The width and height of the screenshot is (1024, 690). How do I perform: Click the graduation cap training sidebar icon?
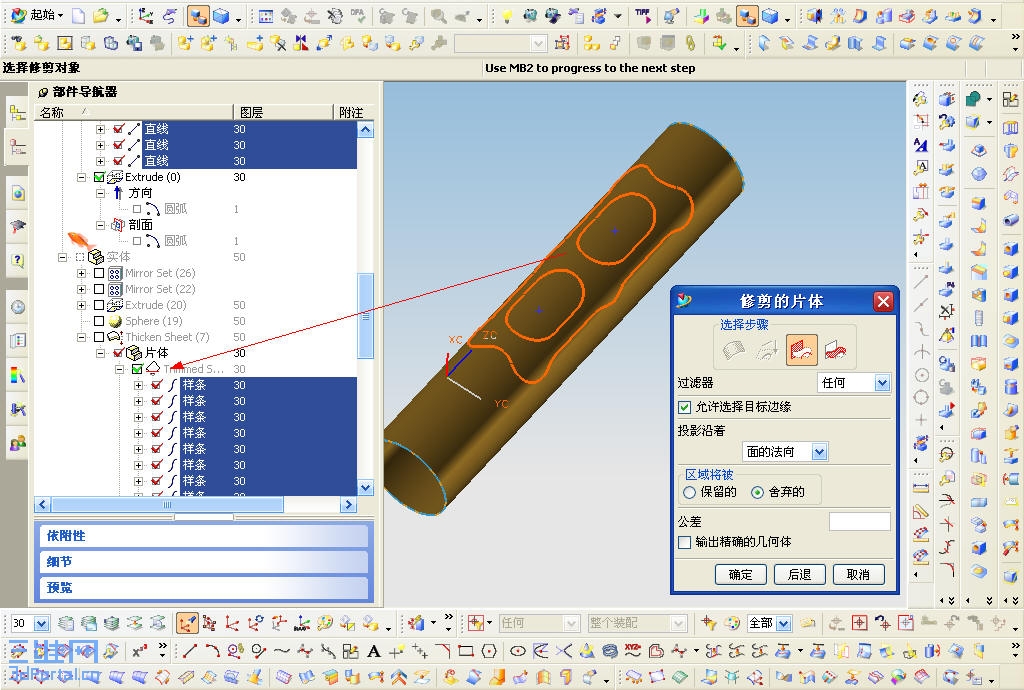pos(18,227)
